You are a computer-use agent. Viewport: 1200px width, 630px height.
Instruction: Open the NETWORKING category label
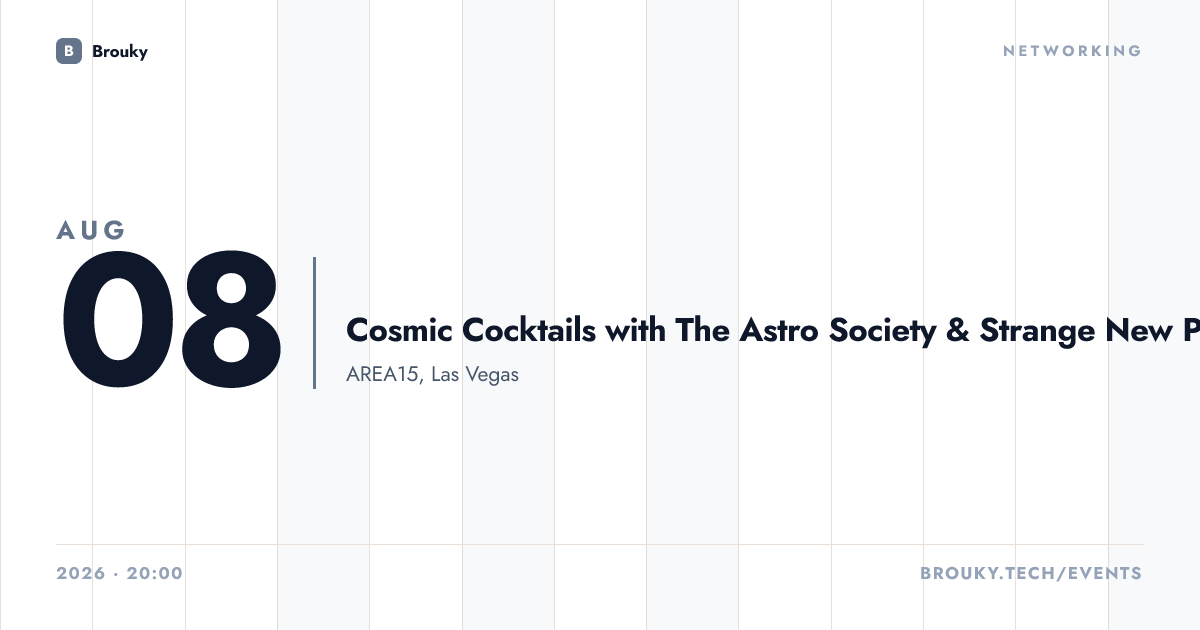[1072, 51]
